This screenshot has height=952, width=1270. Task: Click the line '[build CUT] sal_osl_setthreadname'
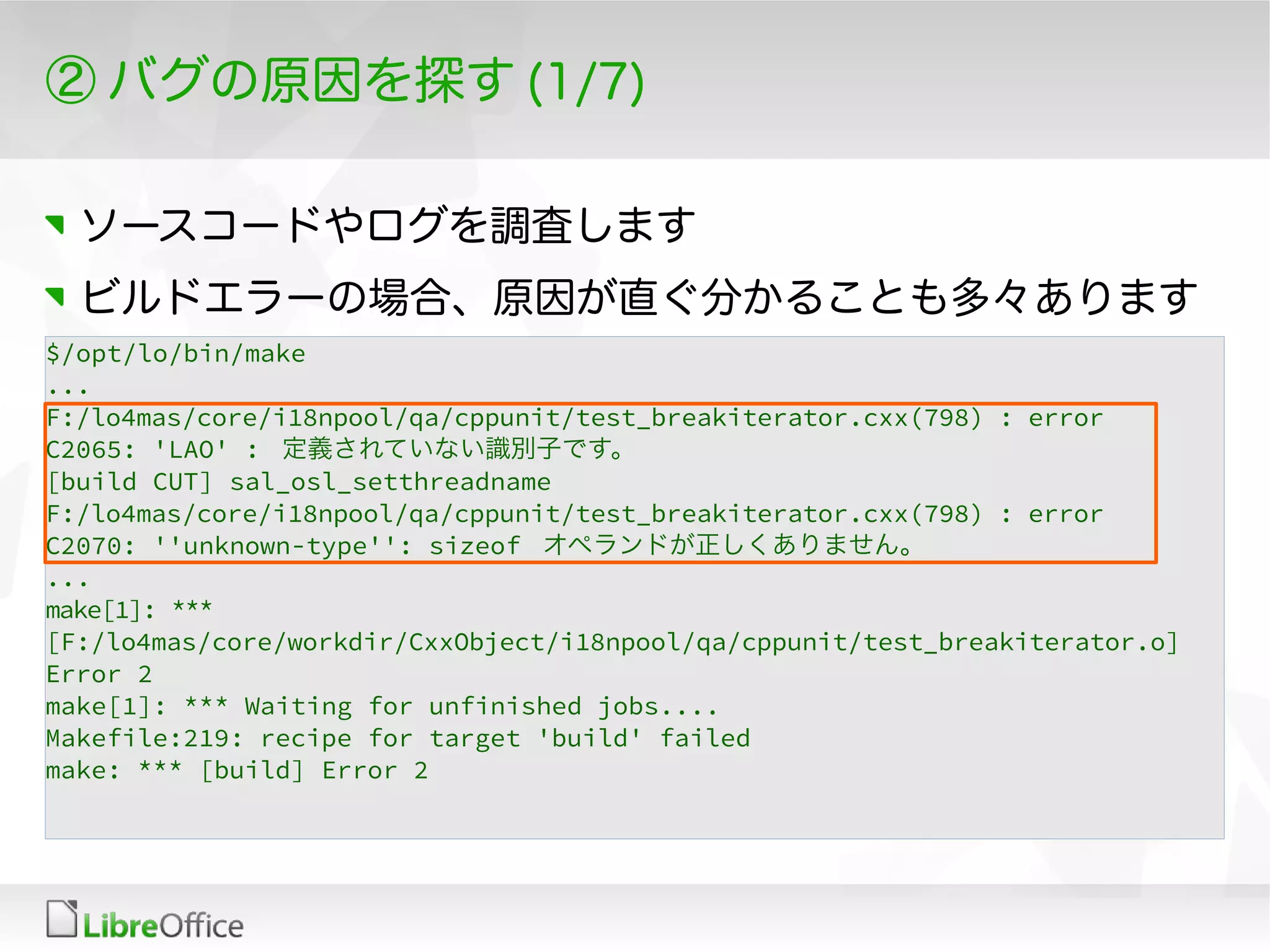pos(299,482)
